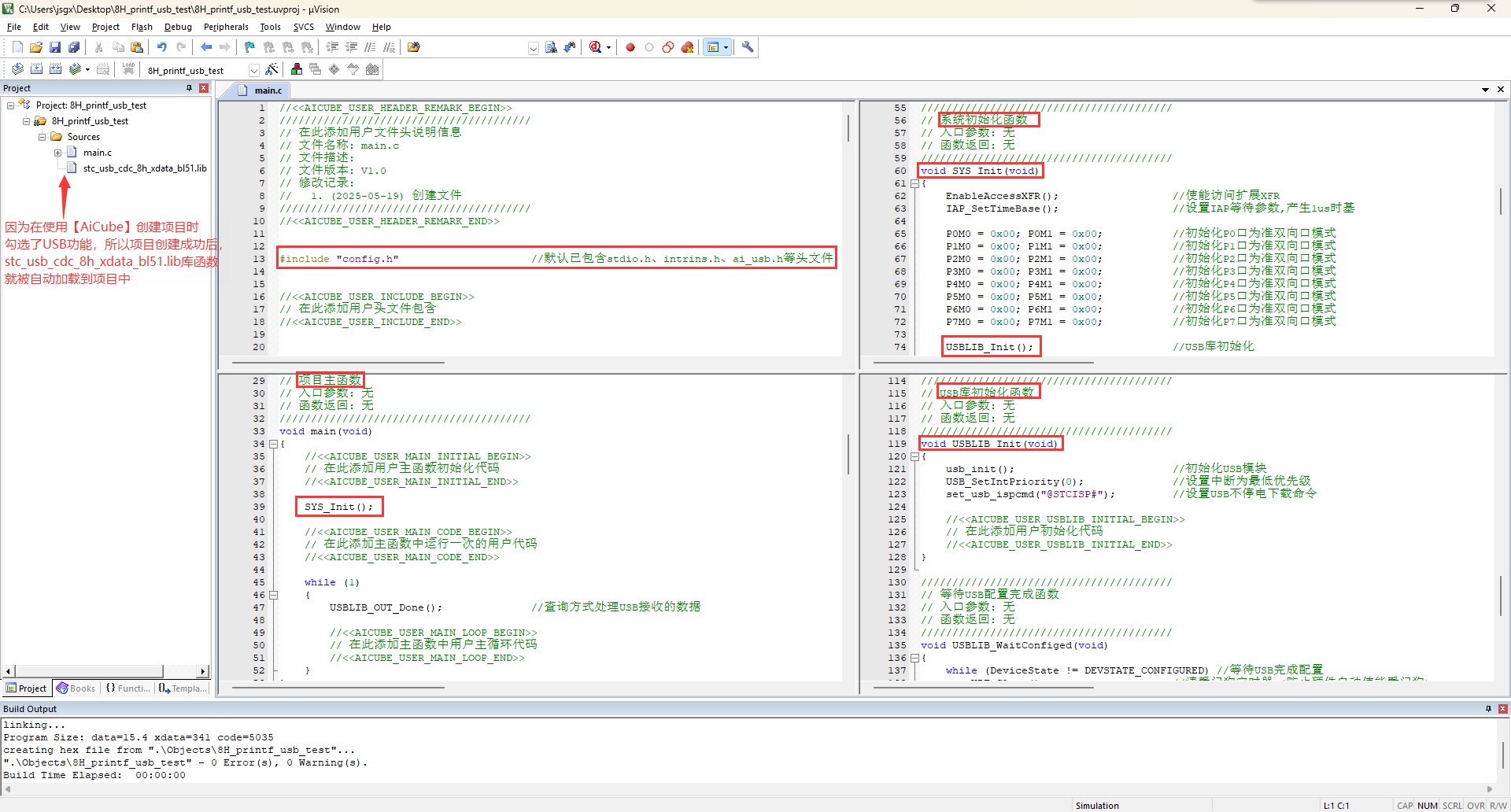Rebuild all target files icon

pos(55,69)
